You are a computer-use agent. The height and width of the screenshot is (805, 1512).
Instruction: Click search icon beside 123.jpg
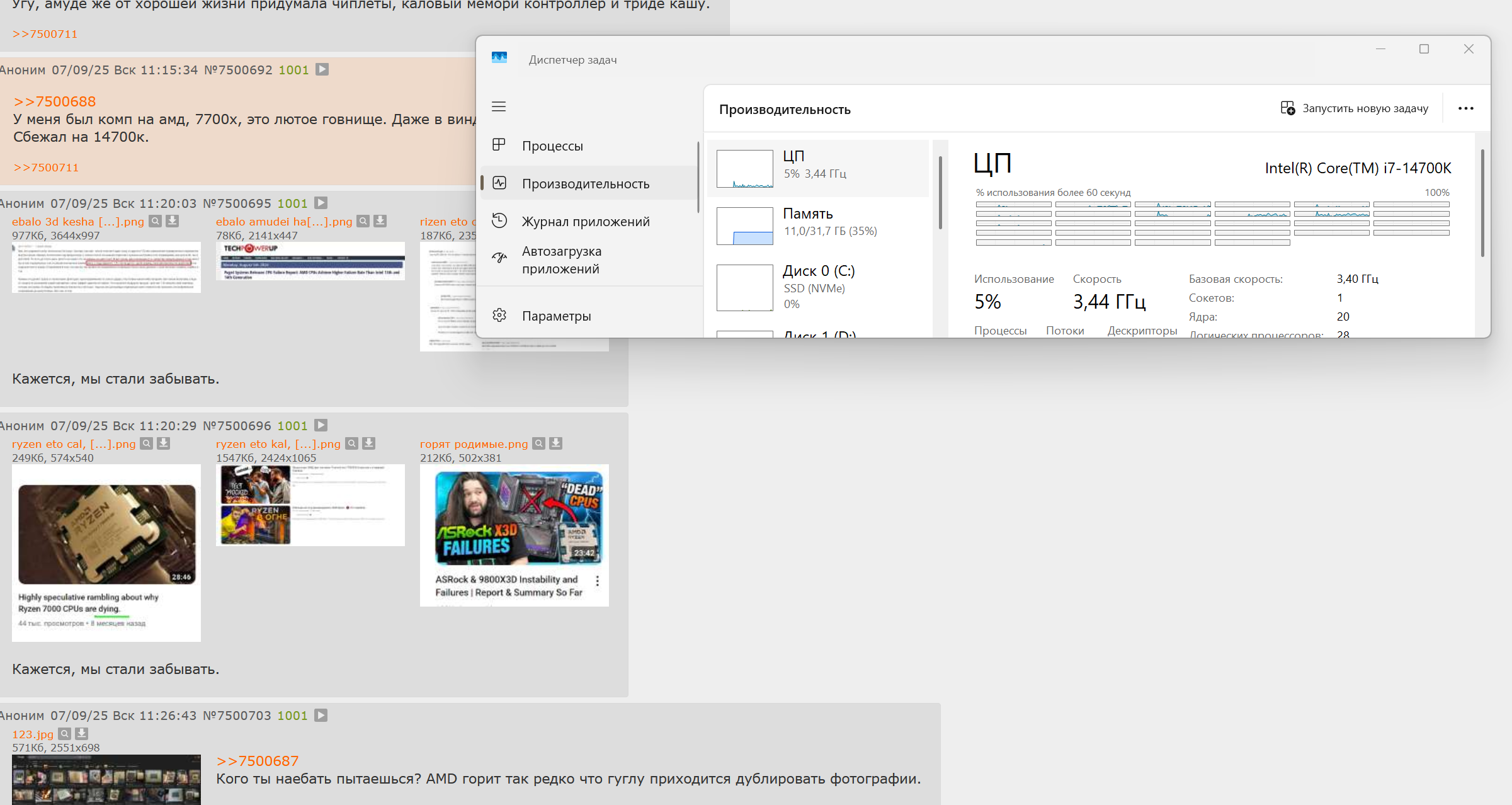tap(64, 734)
